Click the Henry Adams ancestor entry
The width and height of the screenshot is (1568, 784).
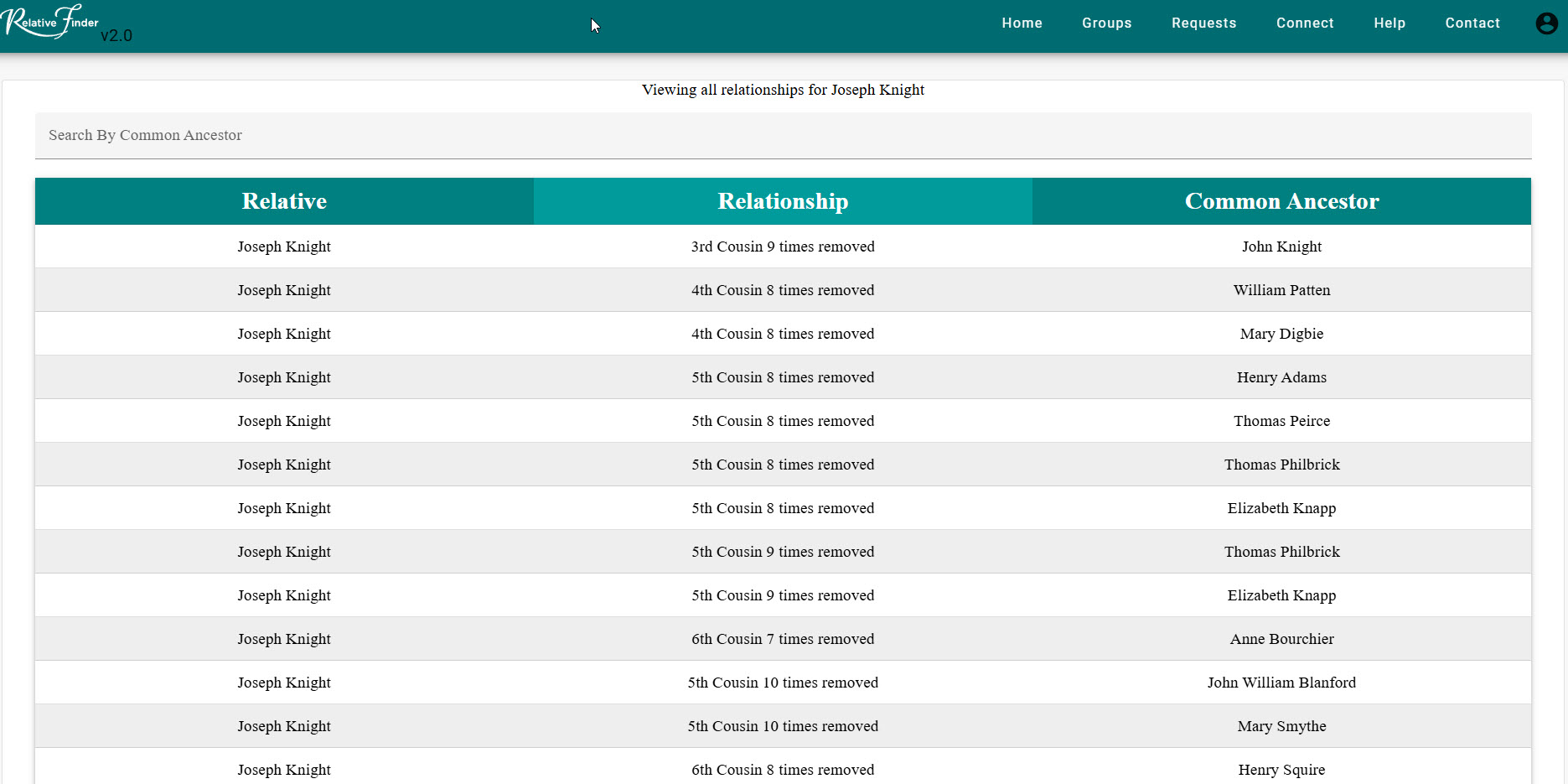(1281, 377)
